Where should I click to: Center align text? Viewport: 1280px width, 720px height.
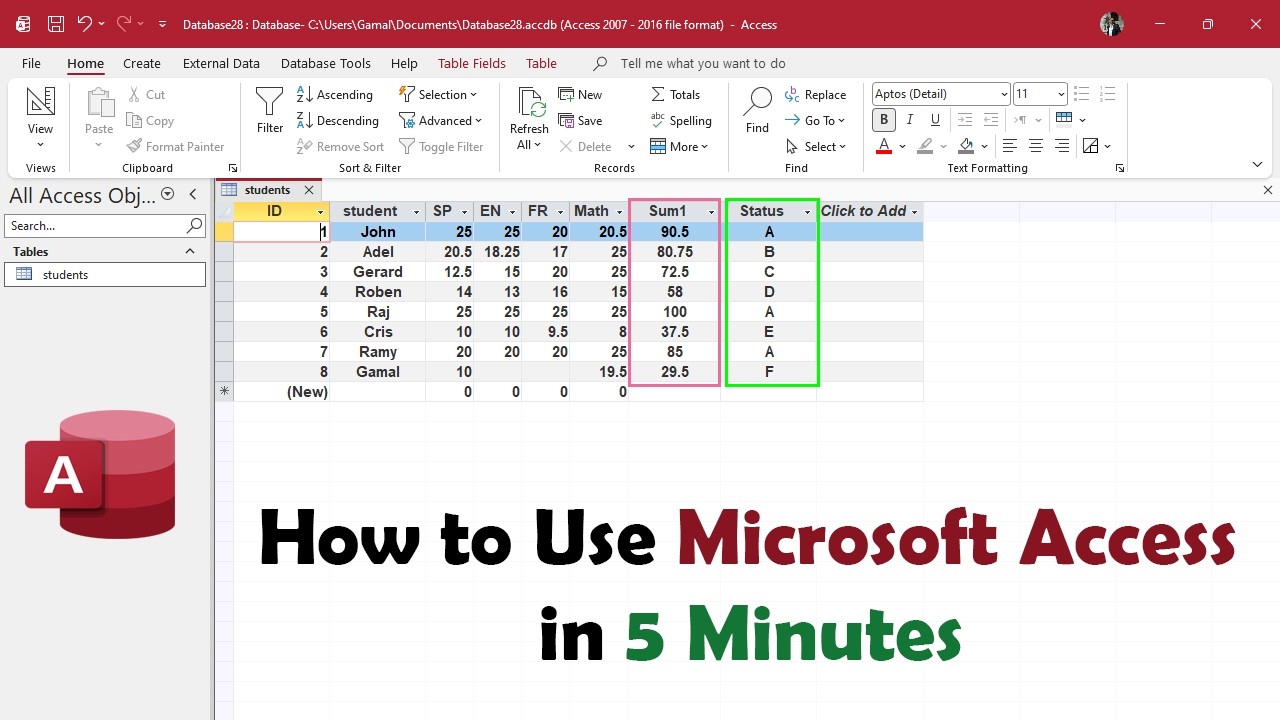(1036, 146)
